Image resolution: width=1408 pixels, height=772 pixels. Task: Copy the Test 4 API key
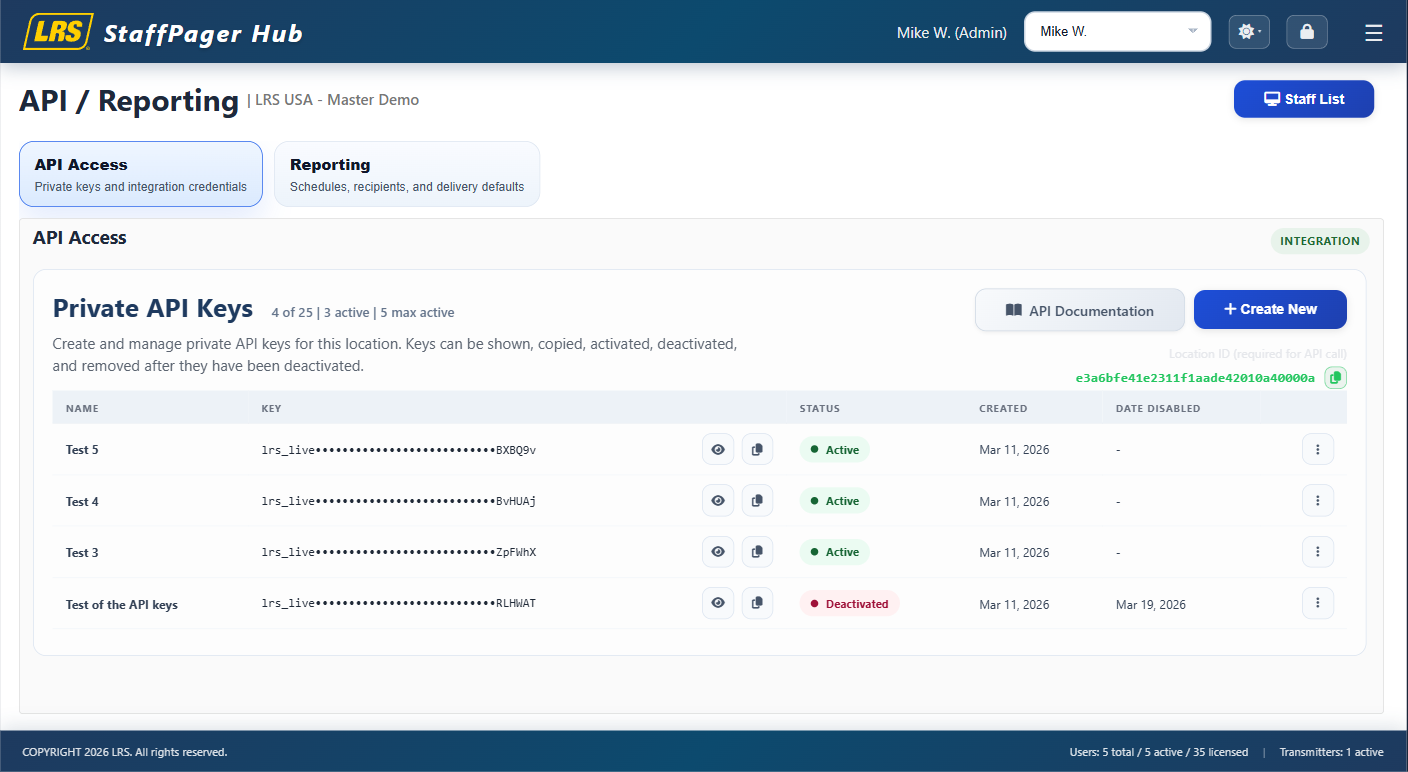[757, 500]
